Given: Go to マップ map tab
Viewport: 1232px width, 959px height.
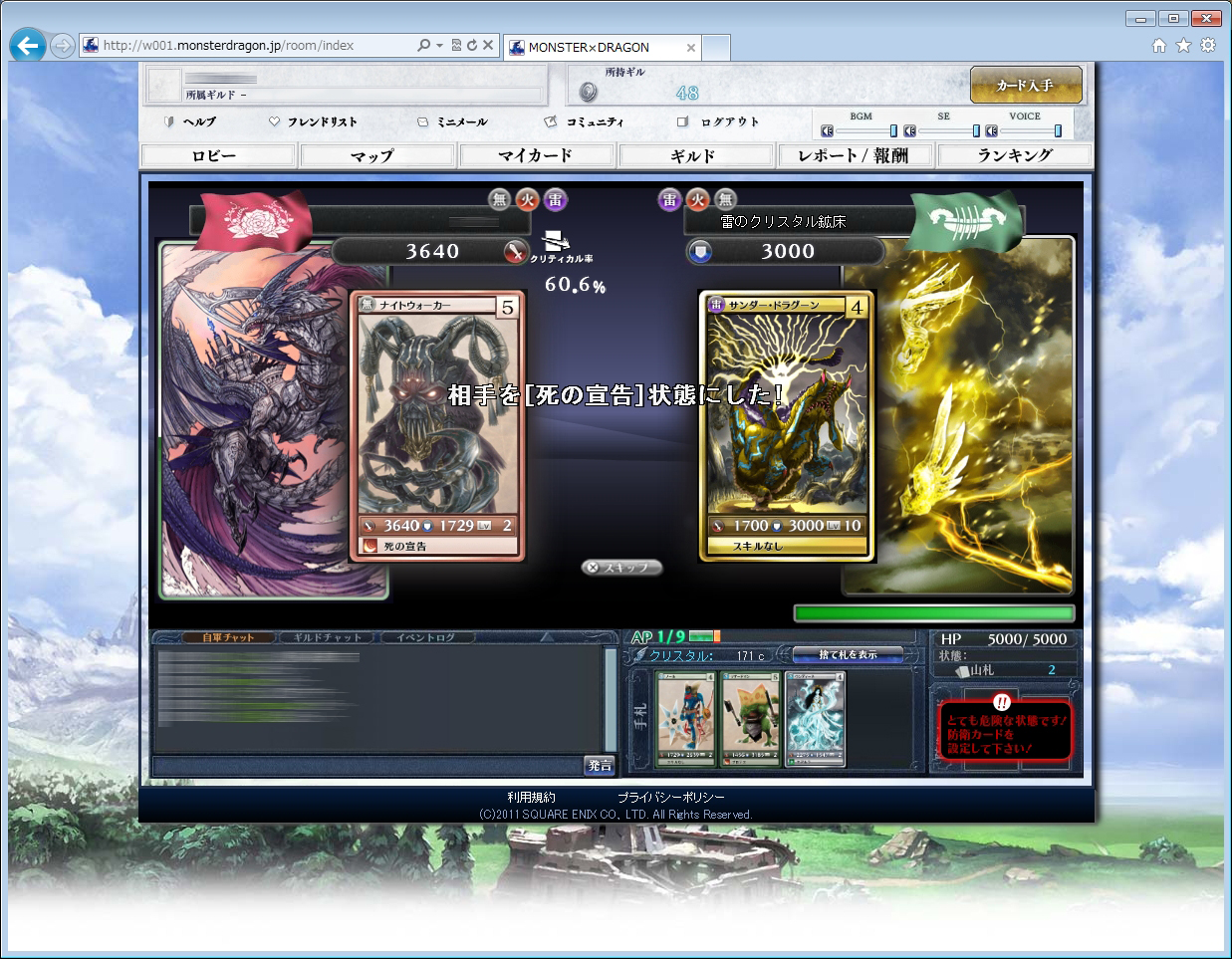Looking at the screenshot, I should tap(377, 155).
